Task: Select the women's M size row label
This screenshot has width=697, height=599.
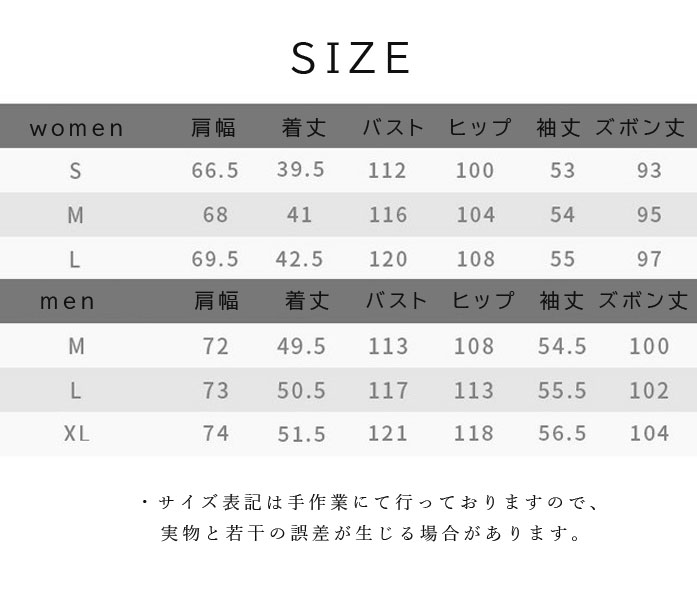Action: tap(76, 215)
